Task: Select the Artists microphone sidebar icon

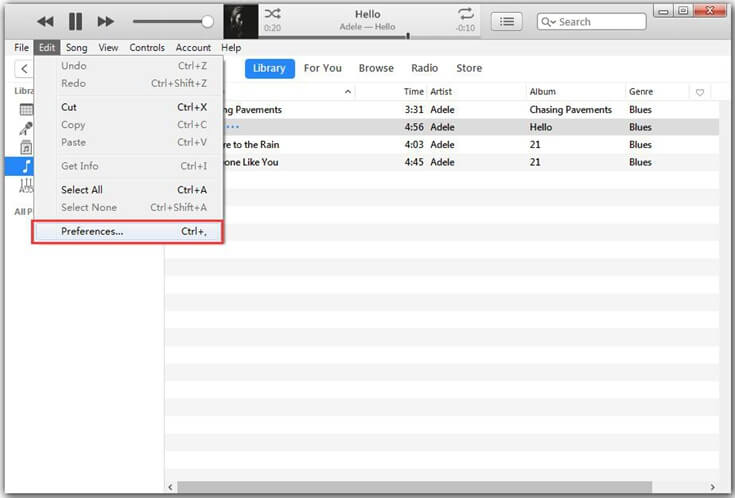Action: tap(26, 129)
